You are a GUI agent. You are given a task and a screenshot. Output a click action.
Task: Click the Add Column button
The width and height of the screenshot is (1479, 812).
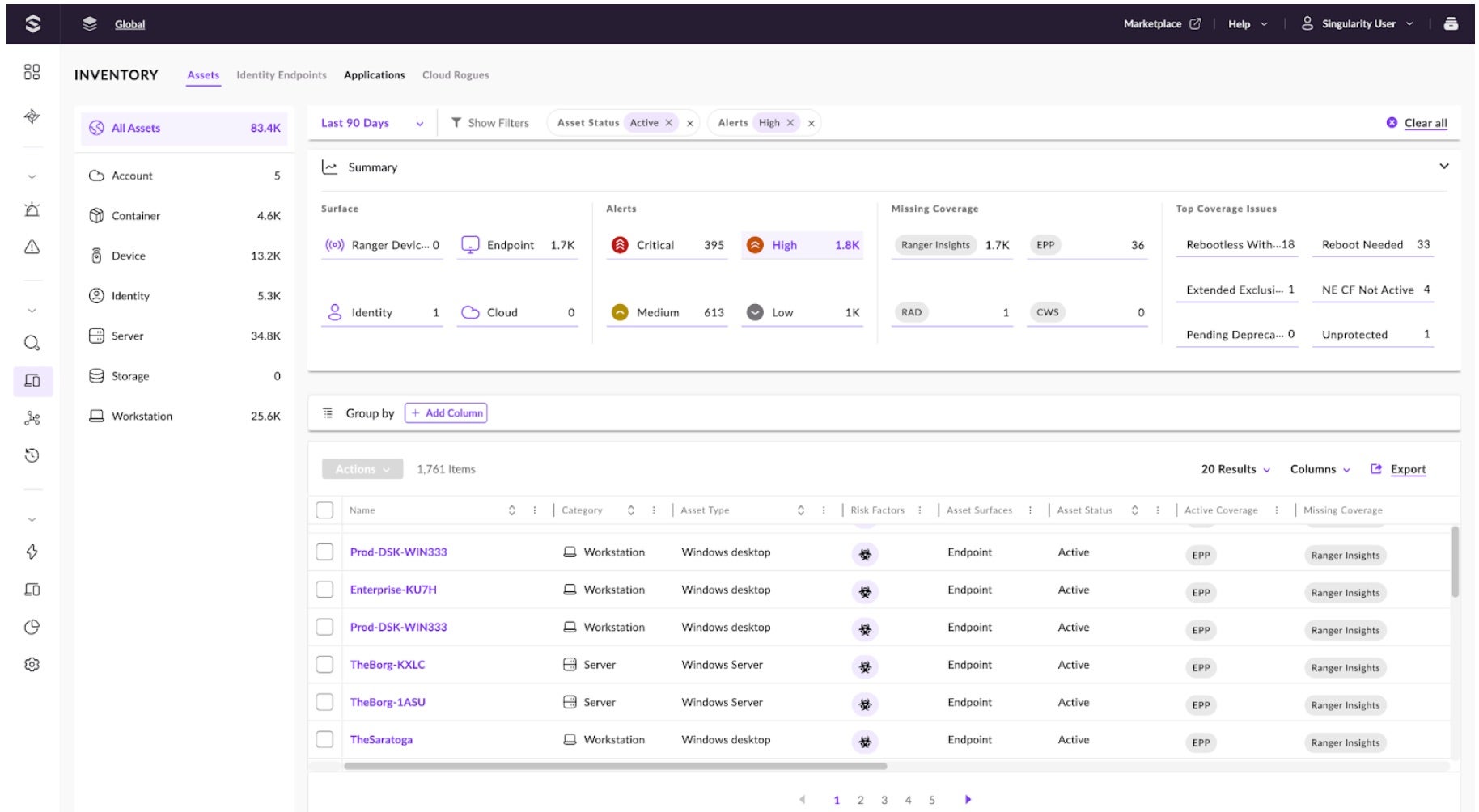point(446,413)
